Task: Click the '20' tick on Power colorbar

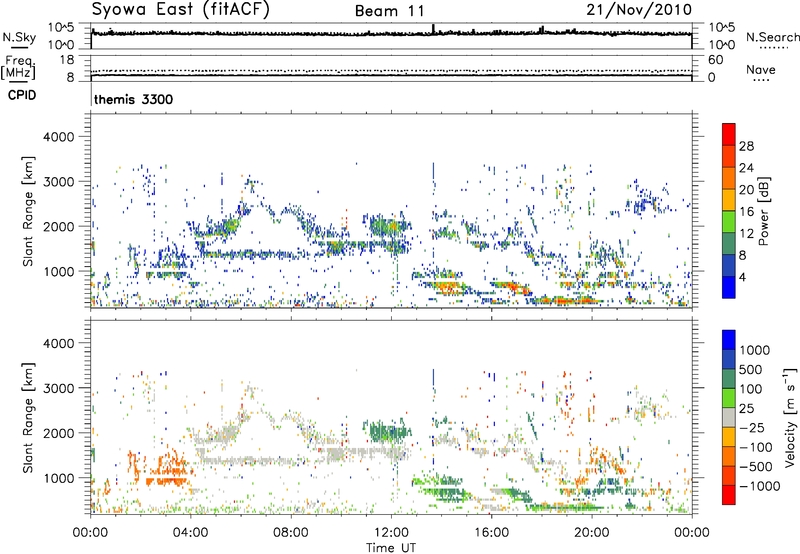Action: pyautogui.click(x=746, y=190)
